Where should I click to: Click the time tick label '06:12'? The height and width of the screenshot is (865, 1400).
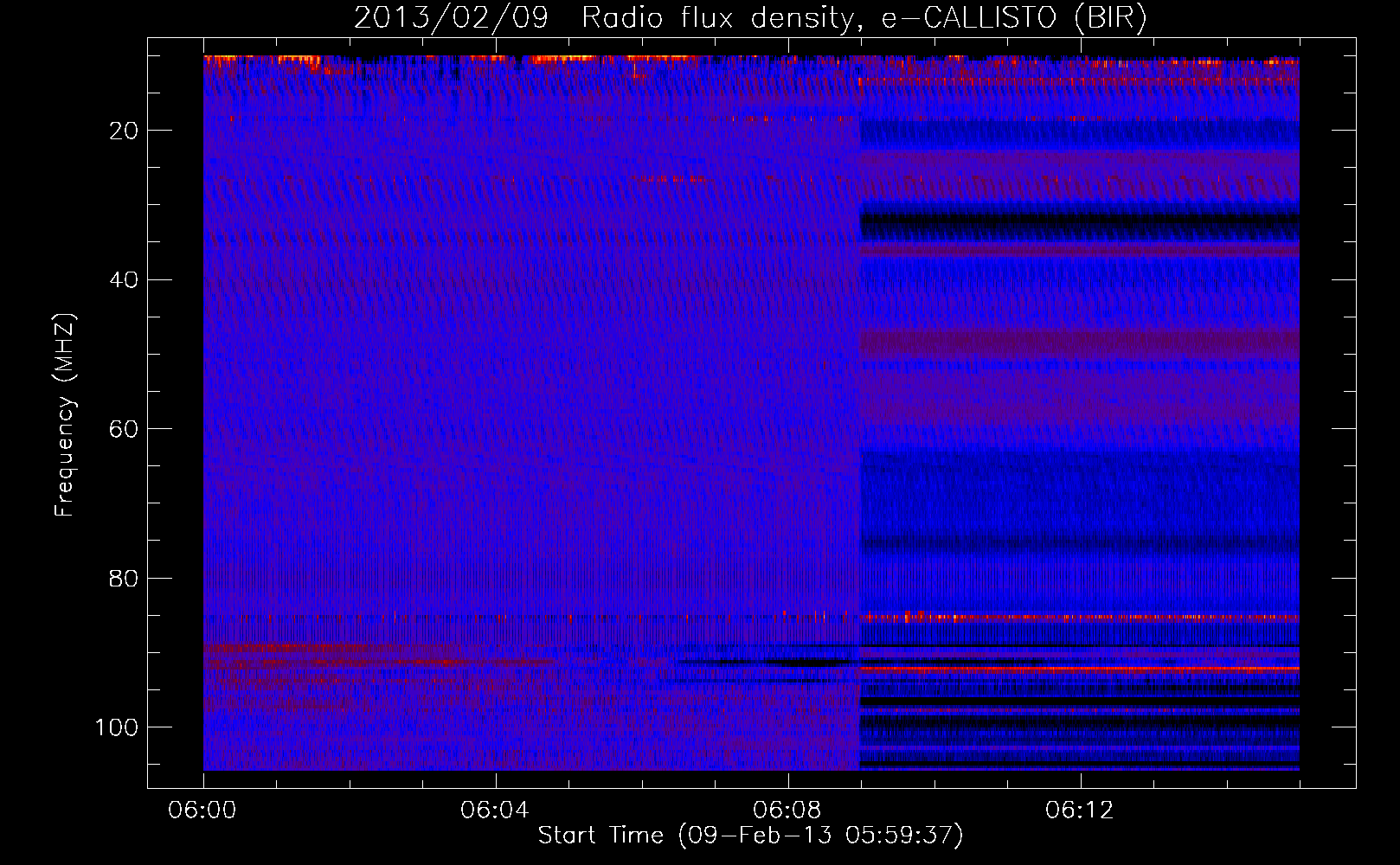1080,811
